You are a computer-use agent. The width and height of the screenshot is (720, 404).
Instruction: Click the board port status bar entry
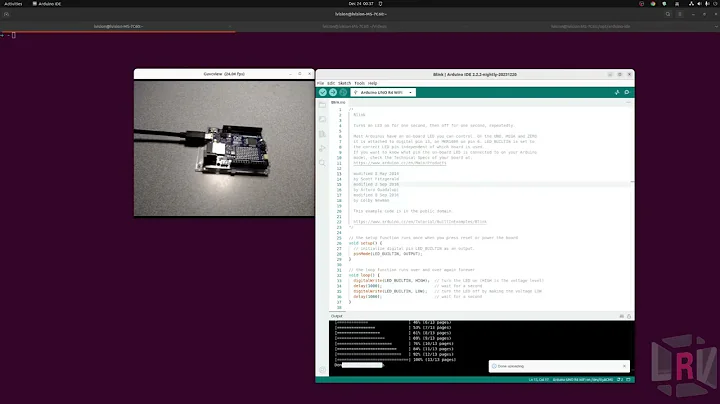coord(583,380)
